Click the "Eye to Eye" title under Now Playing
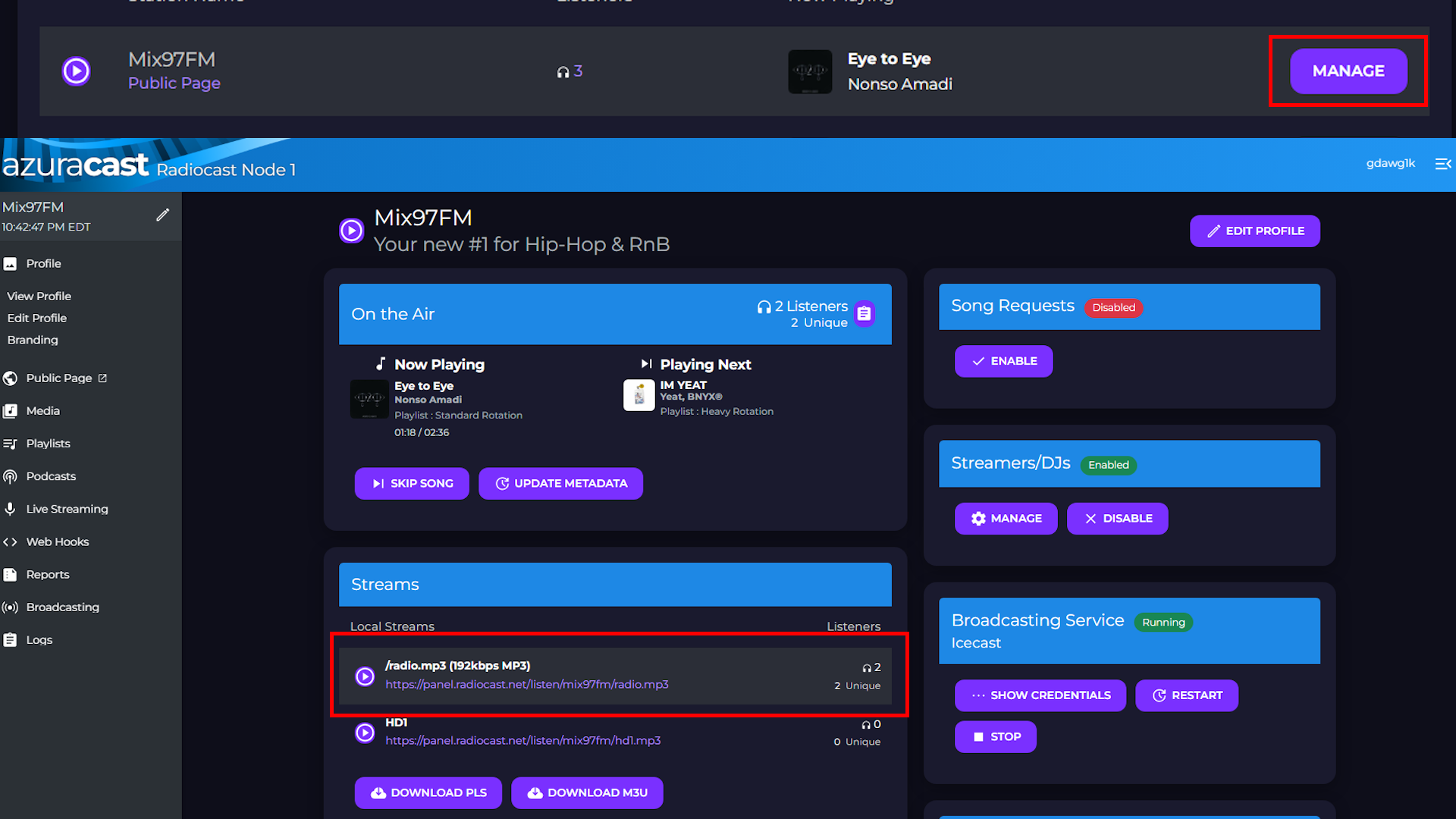The width and height of the screenshot is (1456, 819). click(x=424, y=386)
